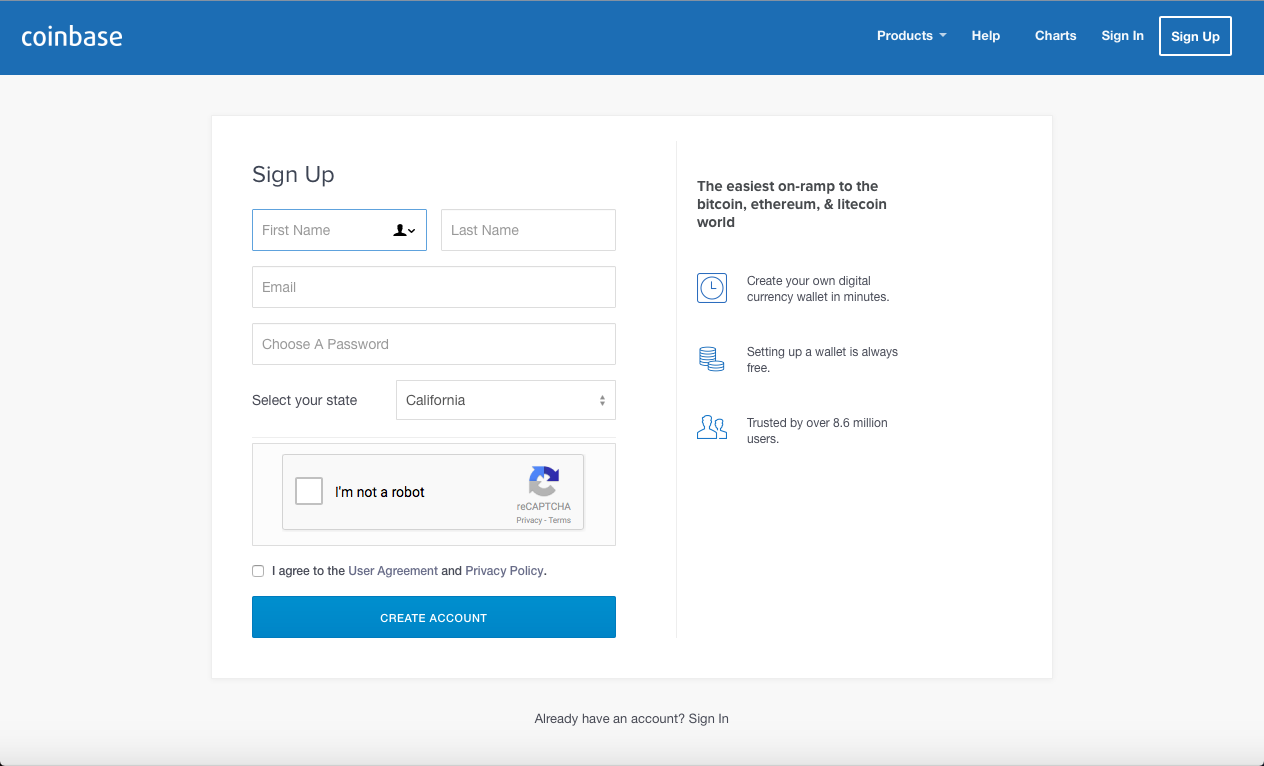The height and width of the screenshot is (766, 1264).
Task: Click the users icon beside Trusted text
Action: [x=712, y=428]
